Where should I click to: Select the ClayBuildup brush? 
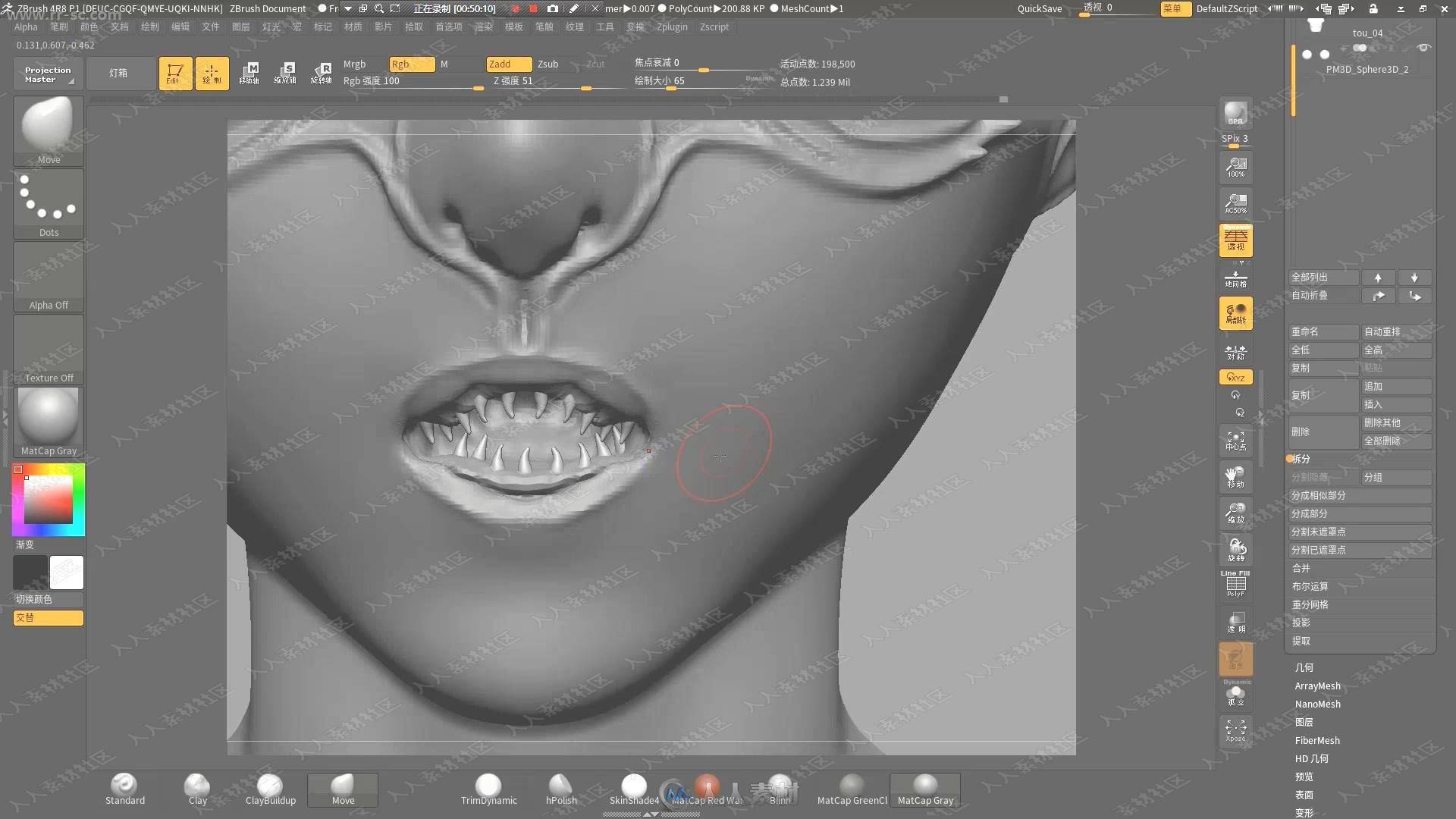click(x=271, y=789)
